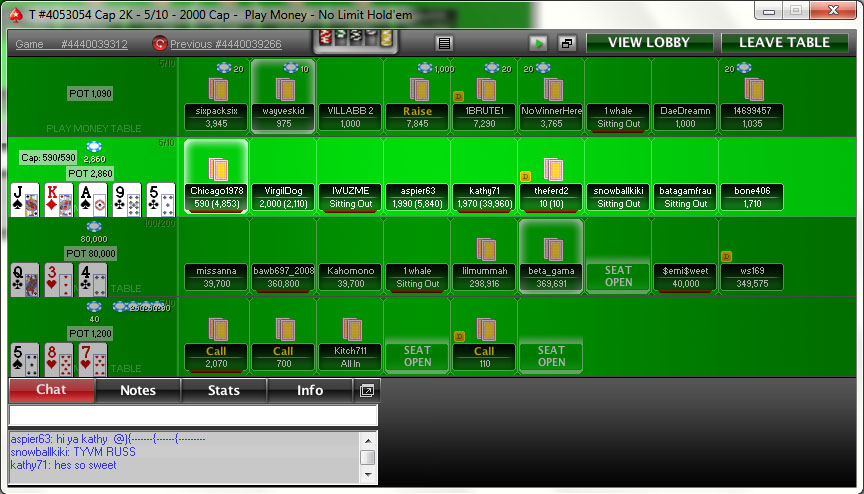Image resolution: width=864 pixels, height=494 pixels.
Task: Click the LEAVE TABLE button
Action: click(x=783, y=43)
